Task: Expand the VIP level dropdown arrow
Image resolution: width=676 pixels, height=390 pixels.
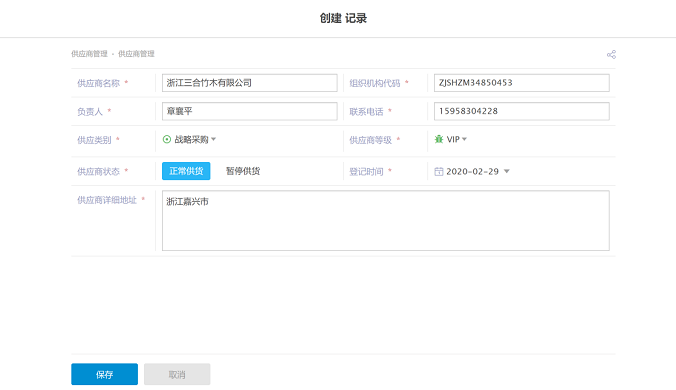Action: coord(464,139)
